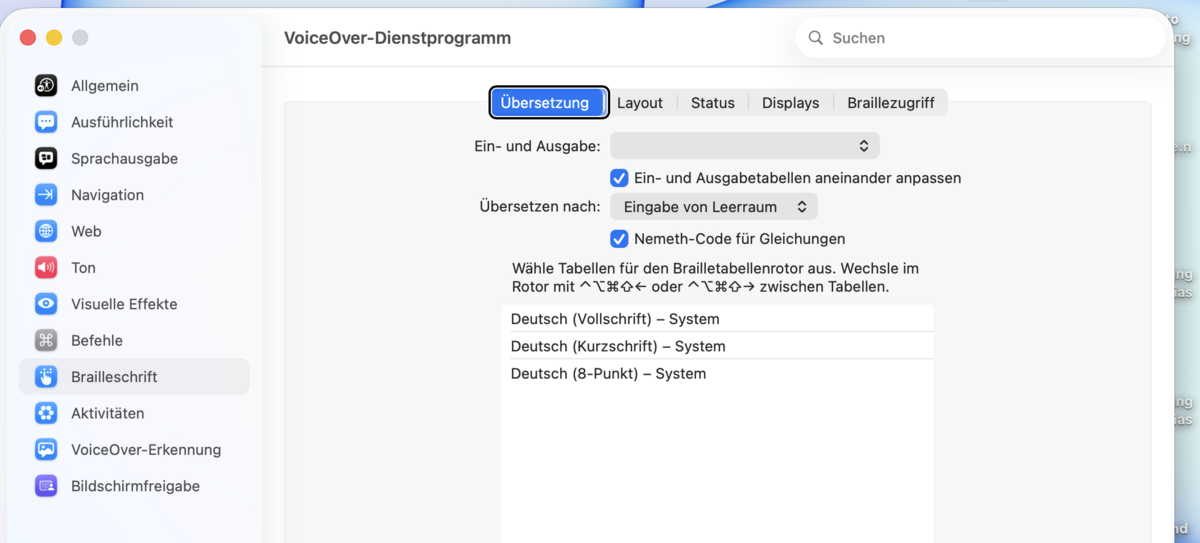Select the Brailleschrift category label
The height and width of the screenshot is (543, 1200).
[x=114, y=377]
